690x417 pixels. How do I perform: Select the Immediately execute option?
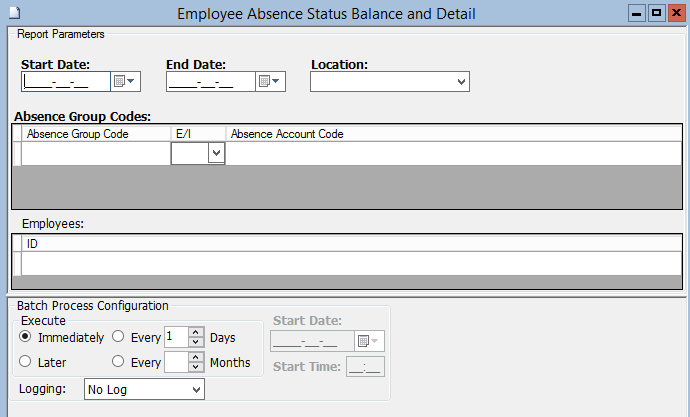coord(26,338)
